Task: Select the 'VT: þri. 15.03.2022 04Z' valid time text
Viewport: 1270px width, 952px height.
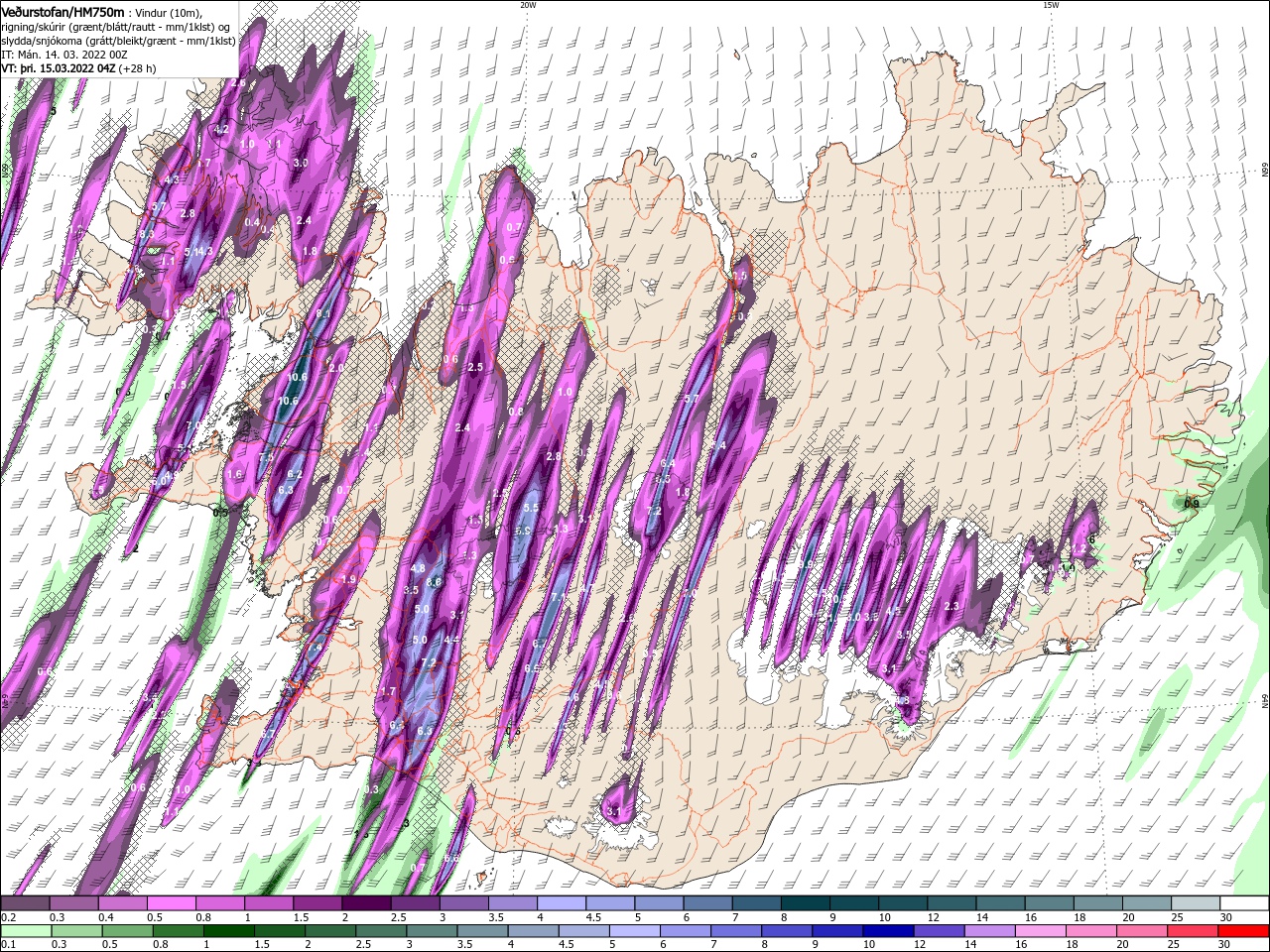Action: click(x=60, y=68)
